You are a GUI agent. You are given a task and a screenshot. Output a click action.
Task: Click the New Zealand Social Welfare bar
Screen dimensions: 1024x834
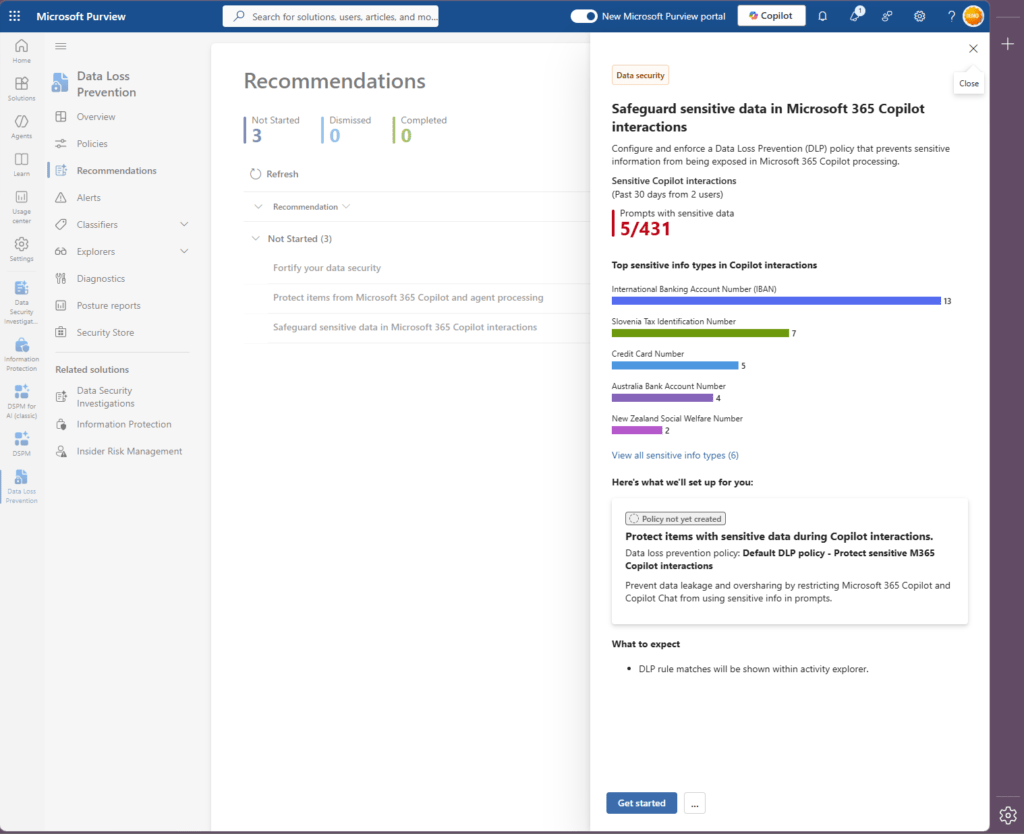[x=637, y=430]
